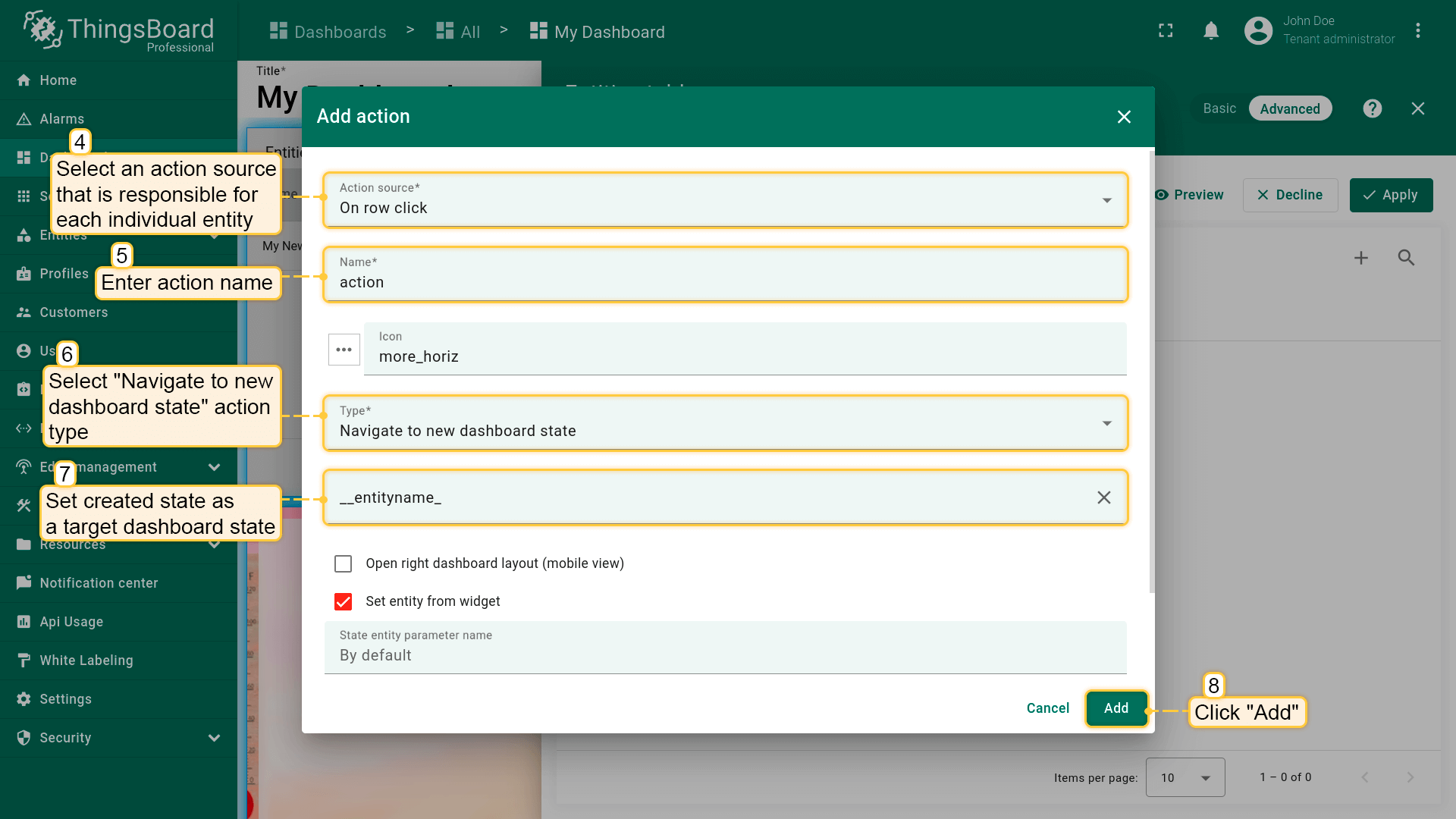Enable Open right dashboard layout checkbox

[x=344, y=563]
